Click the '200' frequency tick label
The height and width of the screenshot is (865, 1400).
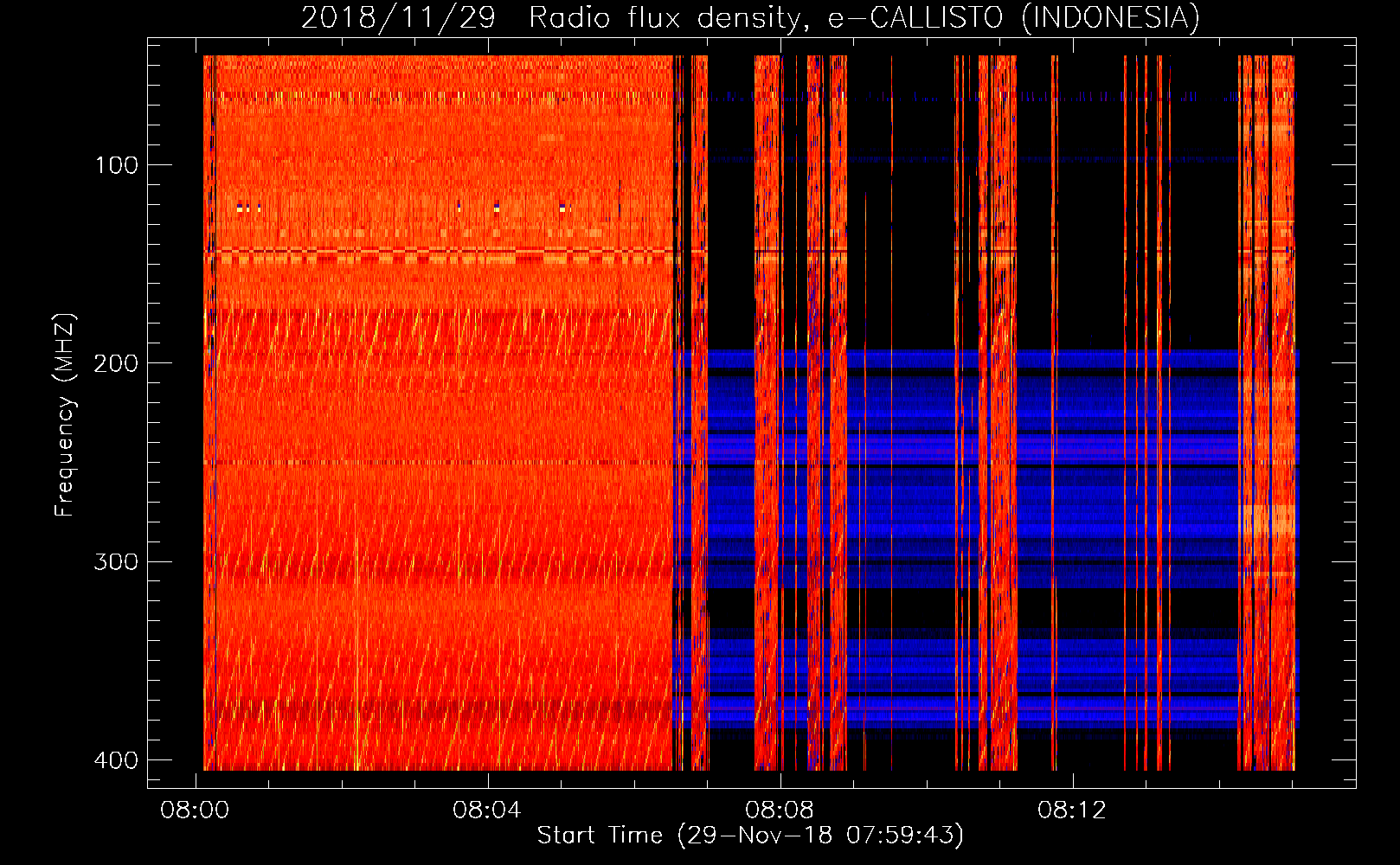[117, 363]
